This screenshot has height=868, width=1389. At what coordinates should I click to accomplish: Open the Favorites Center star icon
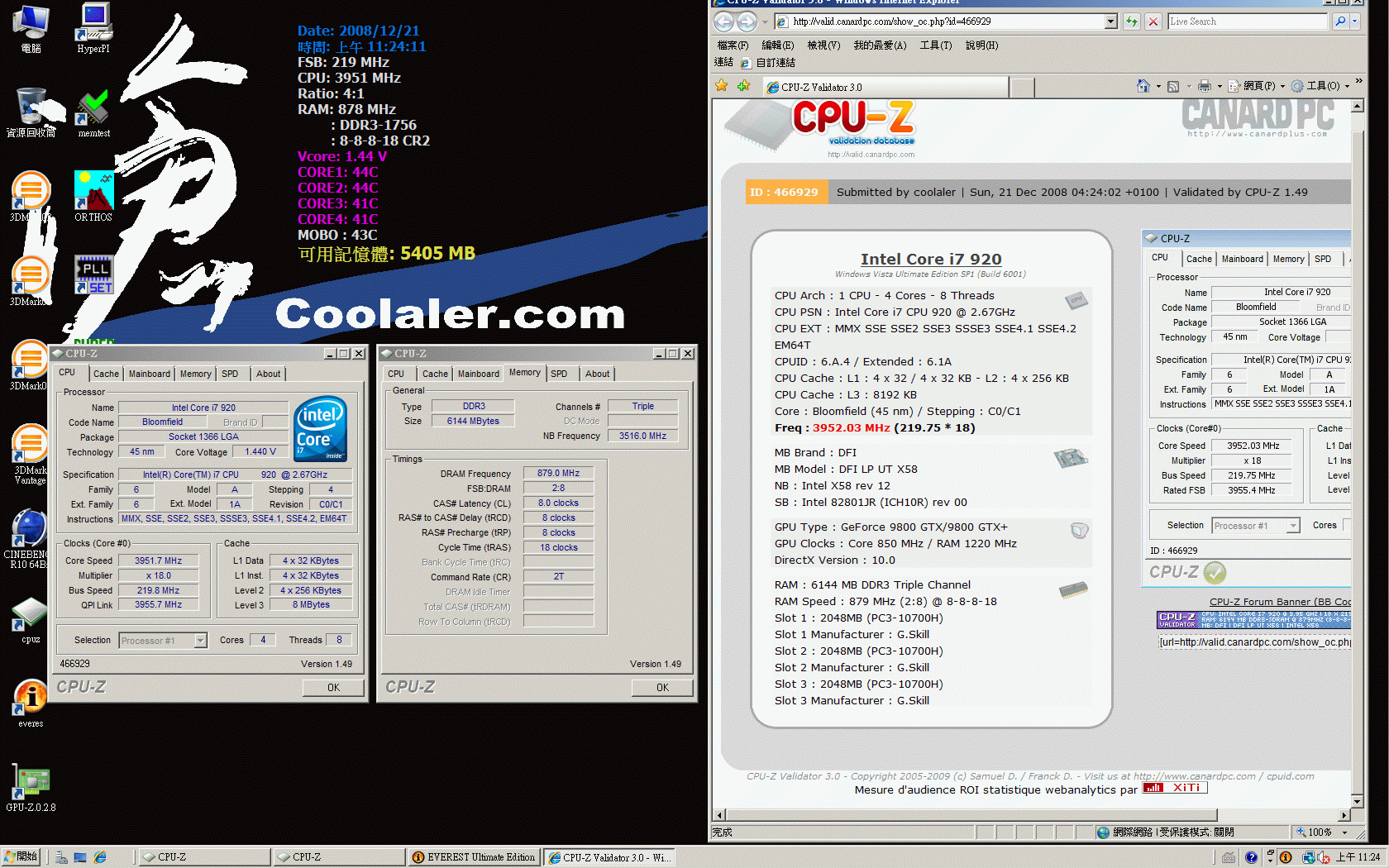[x=722, y=86]
